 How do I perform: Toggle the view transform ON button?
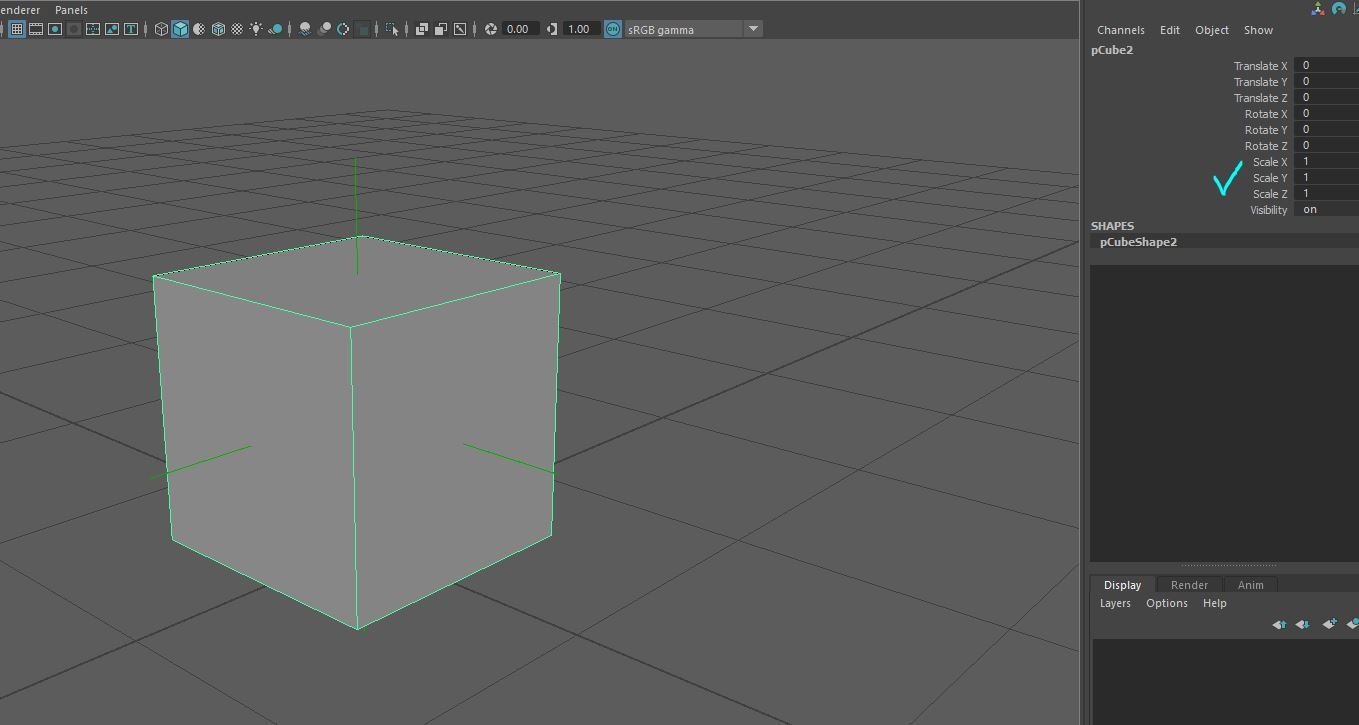pyautogui.click(x=613, y=29)
